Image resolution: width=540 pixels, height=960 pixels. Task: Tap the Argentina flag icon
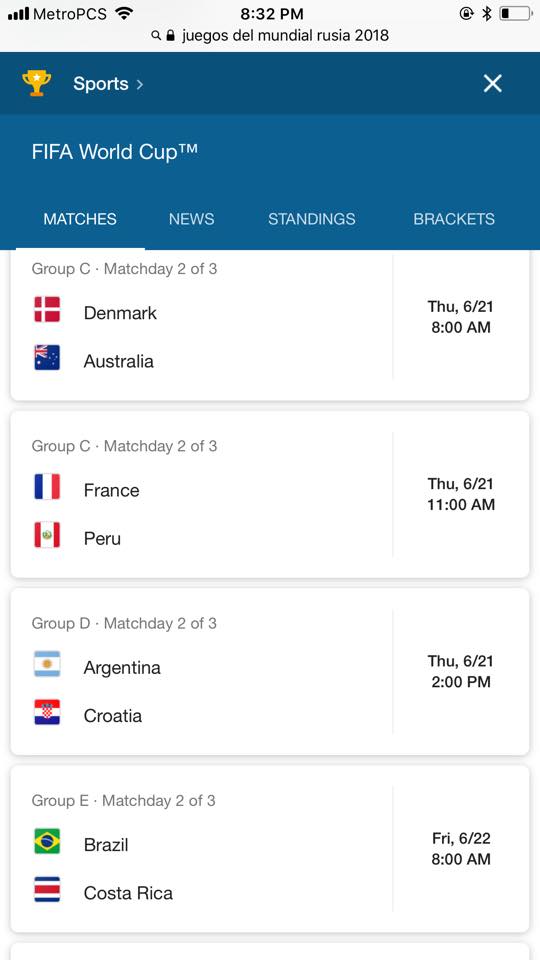point(47,664)
